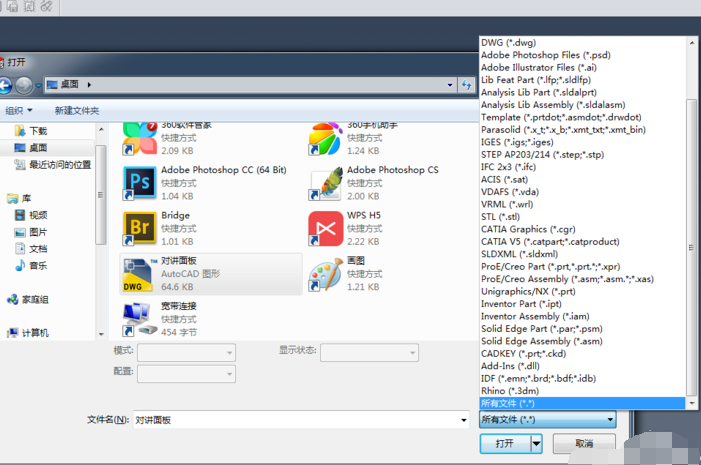
Task: Open the 模式 dropdown
Action: [186, 352]
